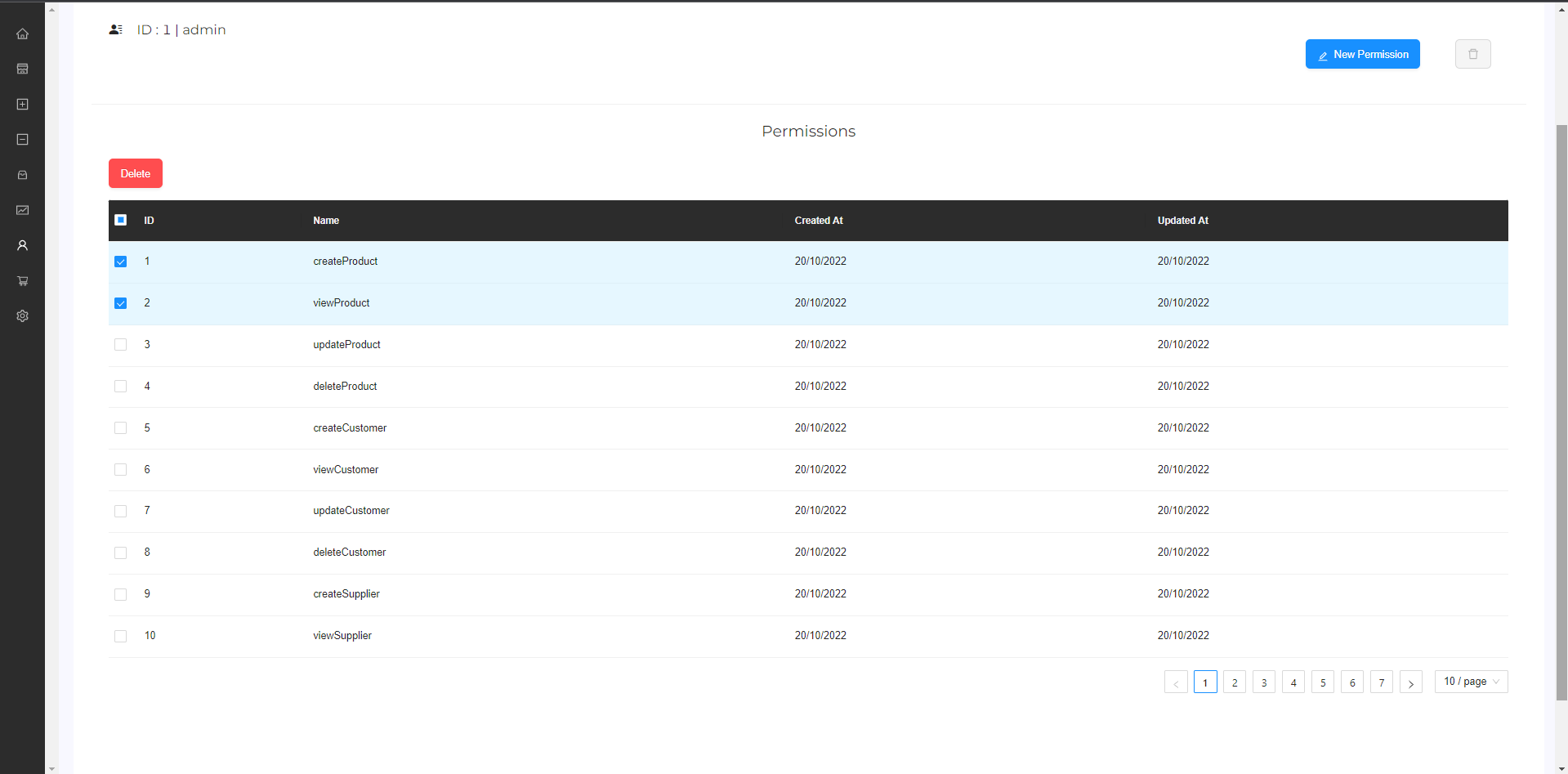Open the store/register section in sidebar
This screenshot has height=774, width=1568.
click(22, 69)
